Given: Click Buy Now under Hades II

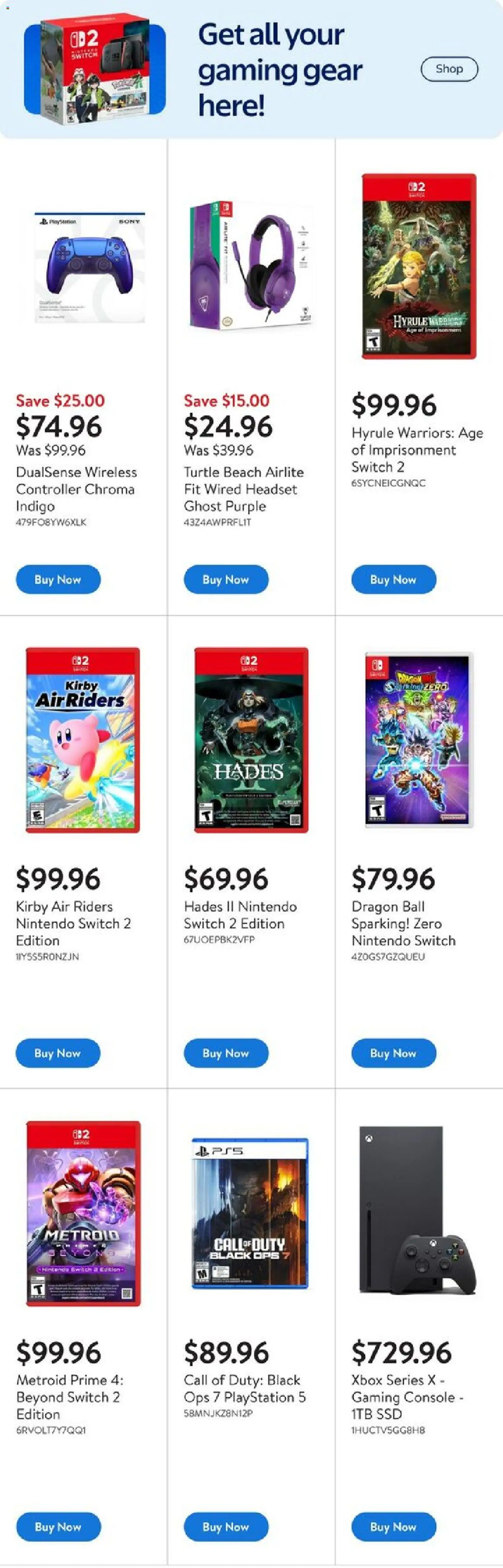Looking at the screenshot, I should 226,1053.
